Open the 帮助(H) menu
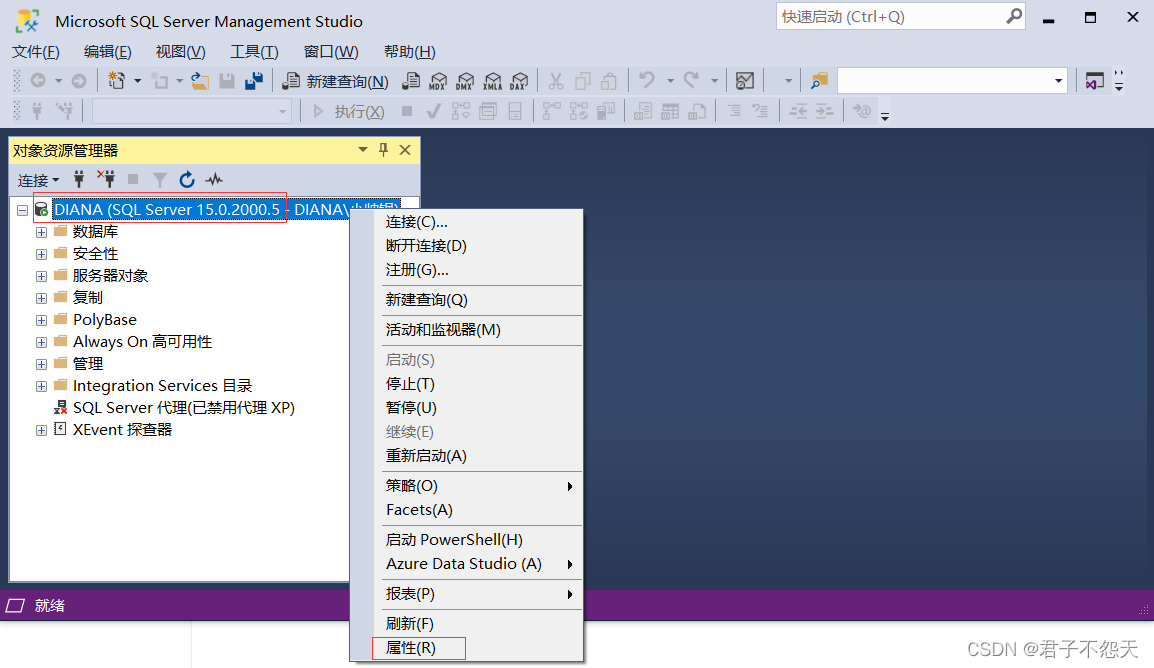The height and width of the screenshot is (668, 1154). coord(409,51)
